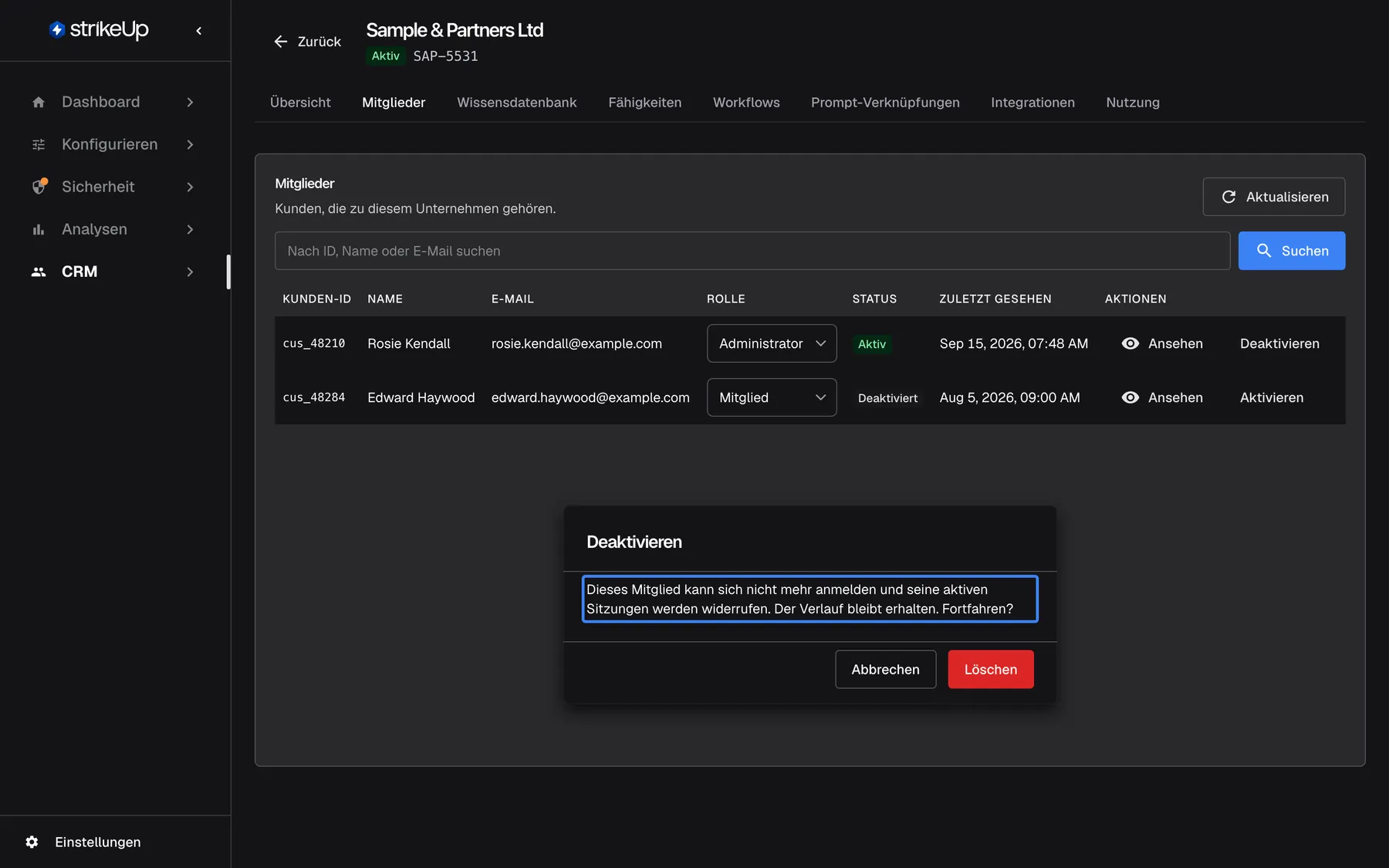Select the Mitglieder tab
Screen dimensions: 1389x868
[x=394, y=103]
